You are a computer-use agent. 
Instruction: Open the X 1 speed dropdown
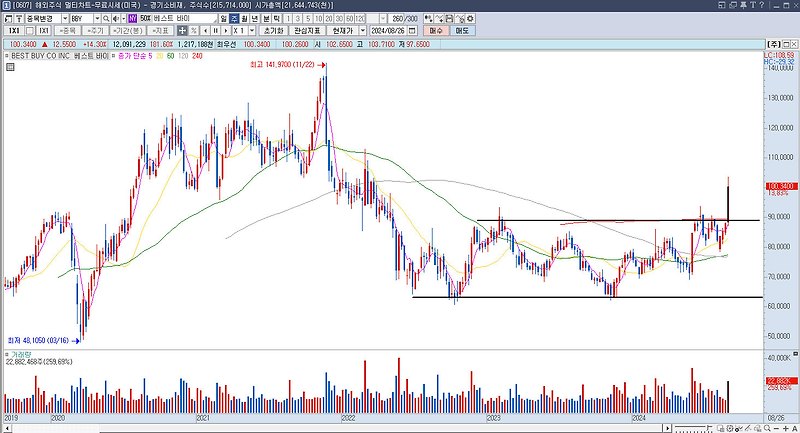(252, 31)
